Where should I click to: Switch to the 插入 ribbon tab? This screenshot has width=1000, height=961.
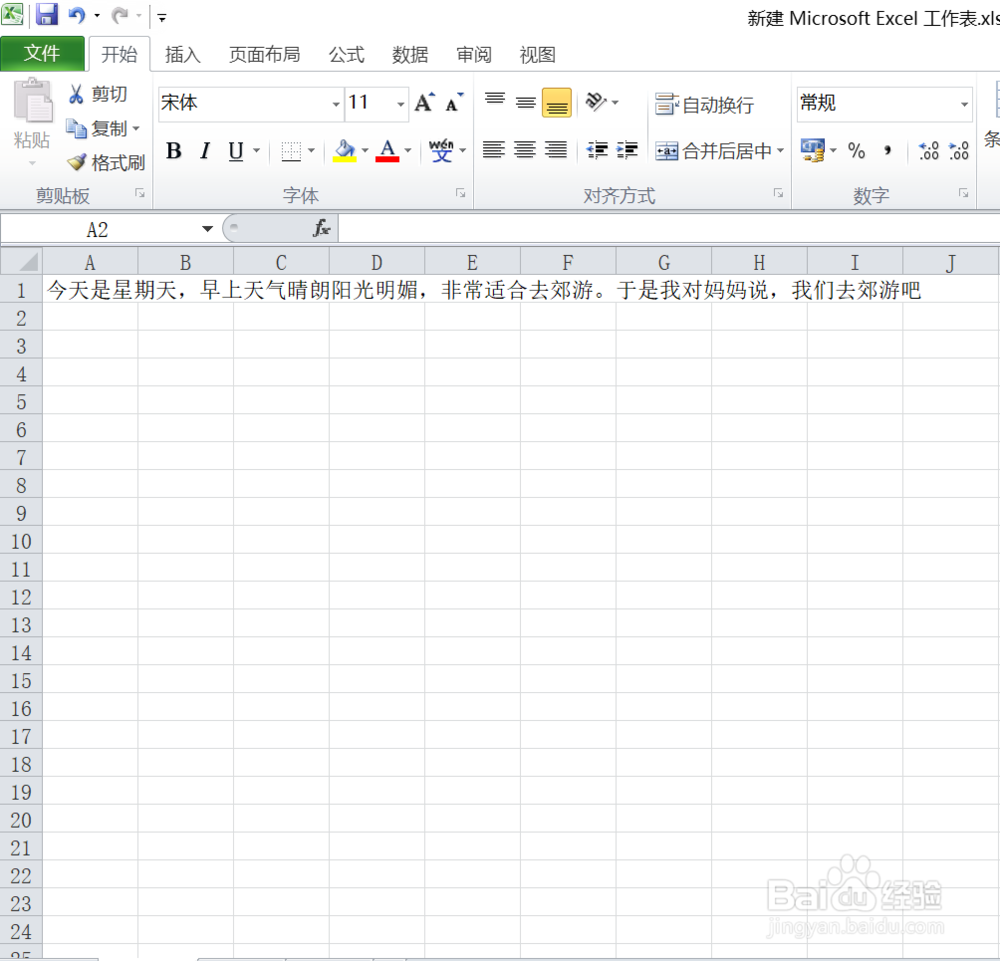(x=182, y=54)
